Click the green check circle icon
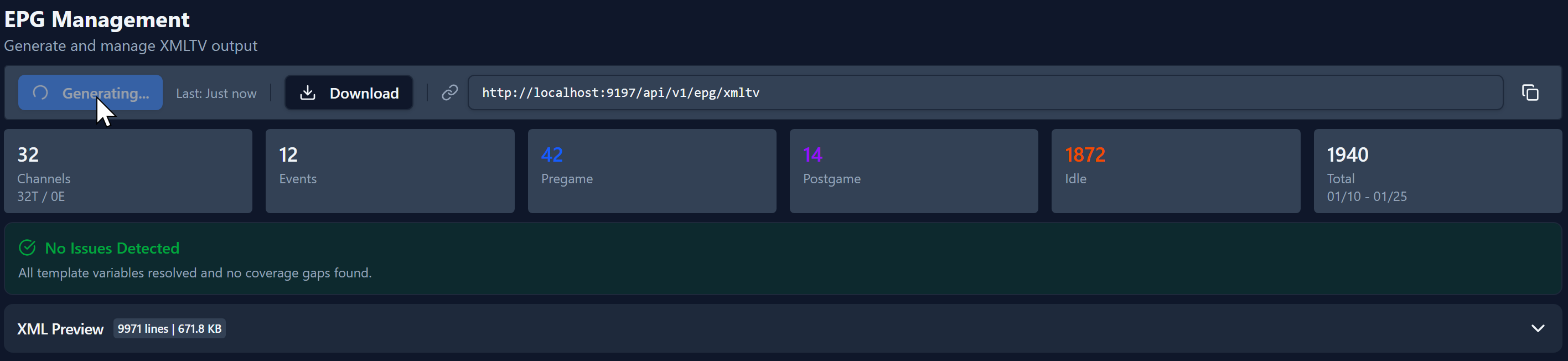 click(27, 247)
